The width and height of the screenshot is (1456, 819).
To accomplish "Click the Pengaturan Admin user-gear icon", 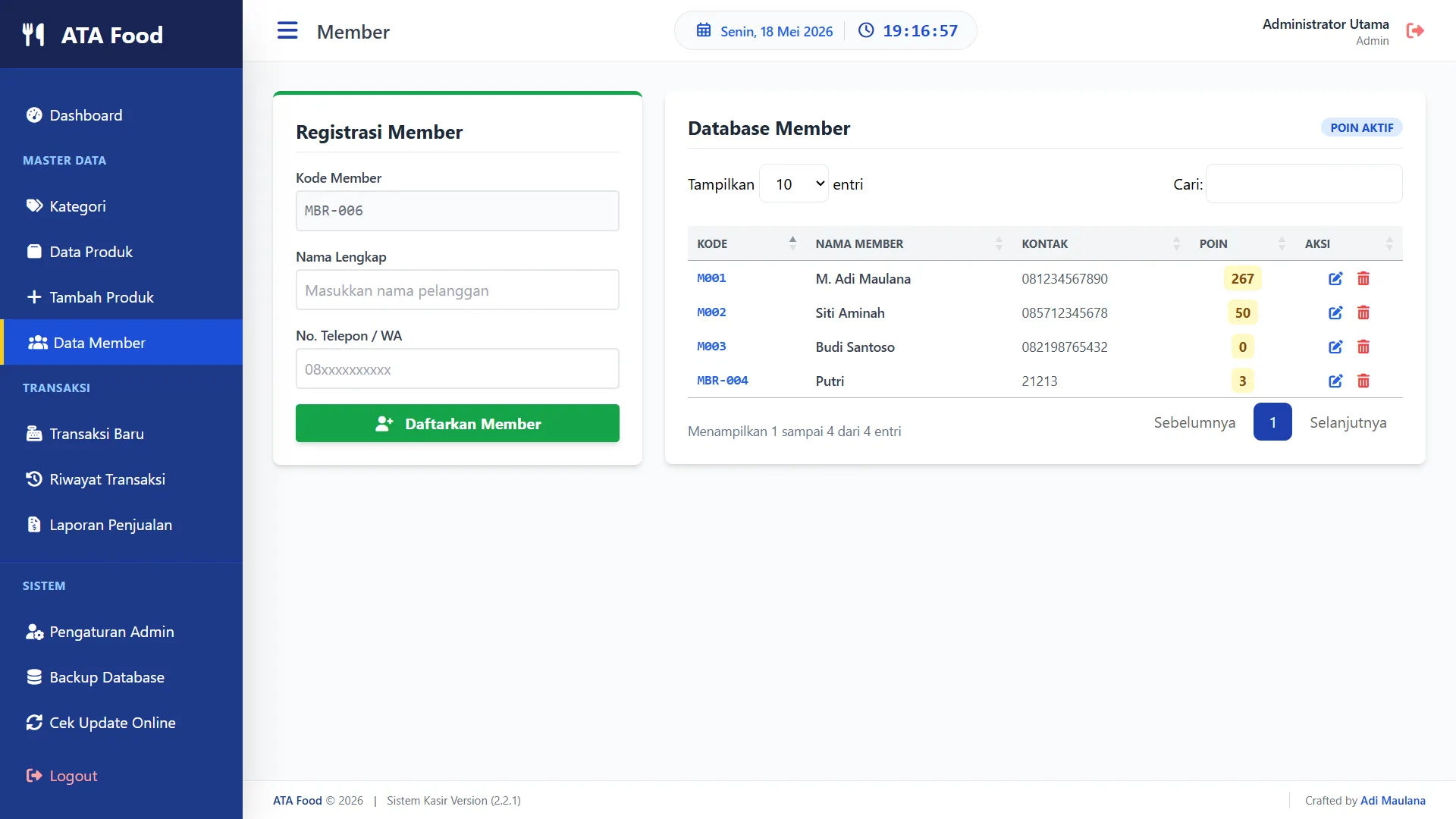I will click(x=34, y=632).
